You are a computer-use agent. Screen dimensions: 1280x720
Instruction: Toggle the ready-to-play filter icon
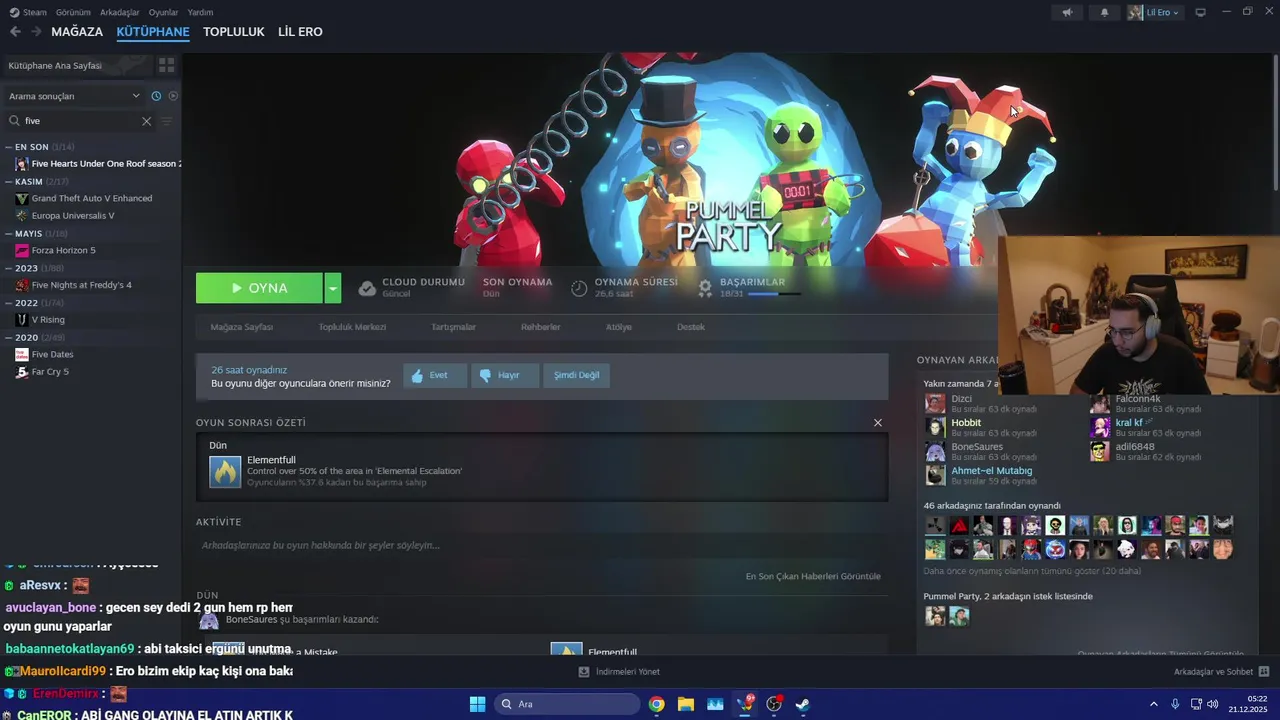click(x=173, y=96)
